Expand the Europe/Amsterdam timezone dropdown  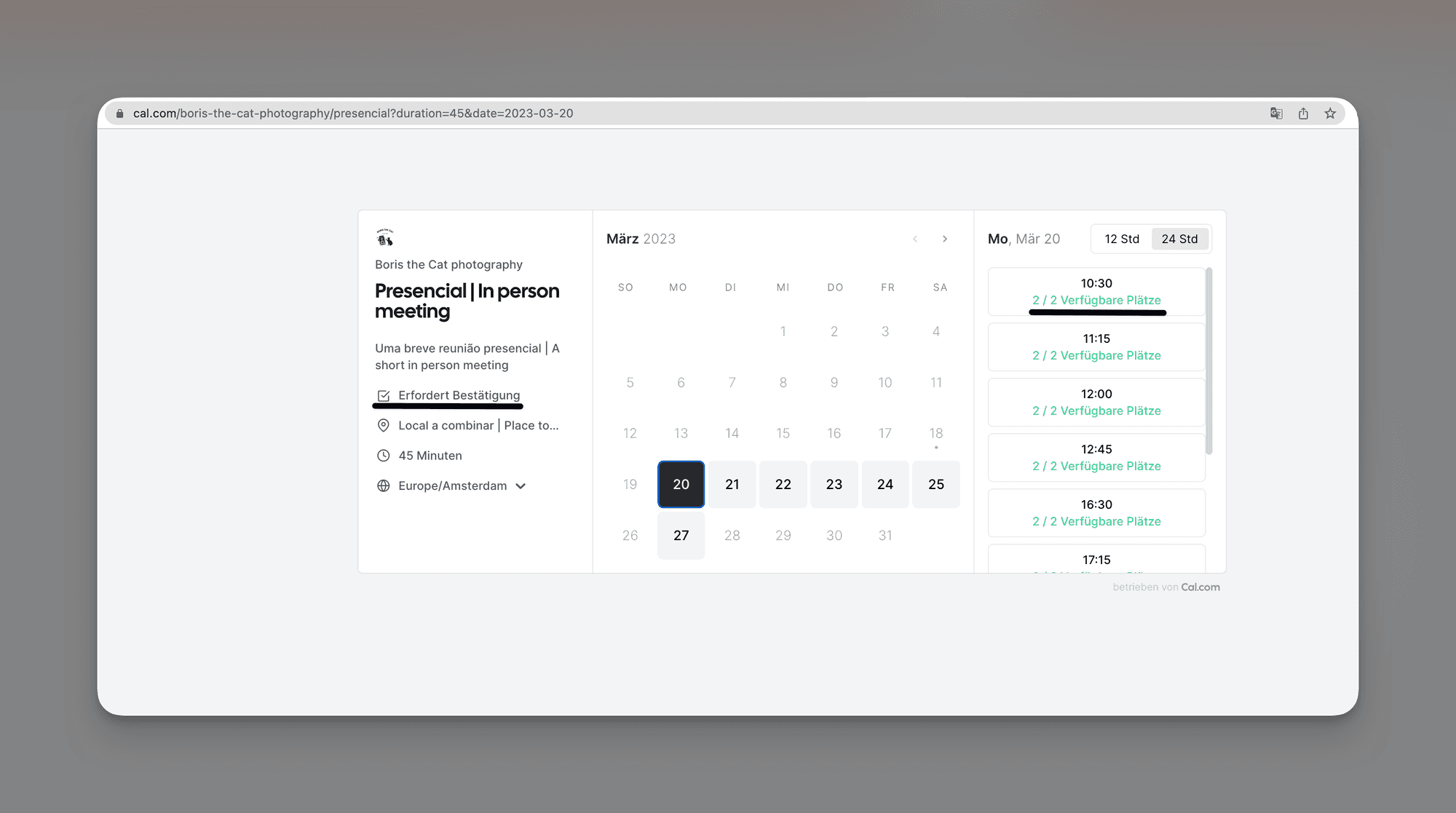pyautogui.click(x=521, y=486)
